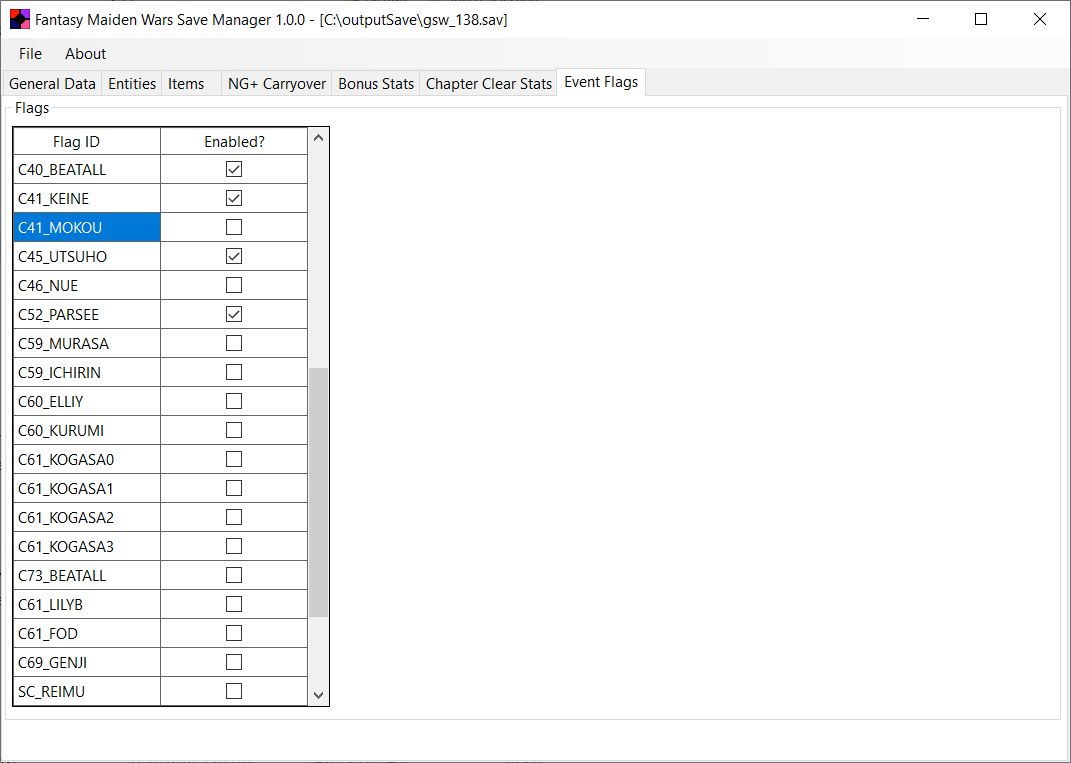Select the C59_ICHIRIN flag ID cell

coord(87,372)
